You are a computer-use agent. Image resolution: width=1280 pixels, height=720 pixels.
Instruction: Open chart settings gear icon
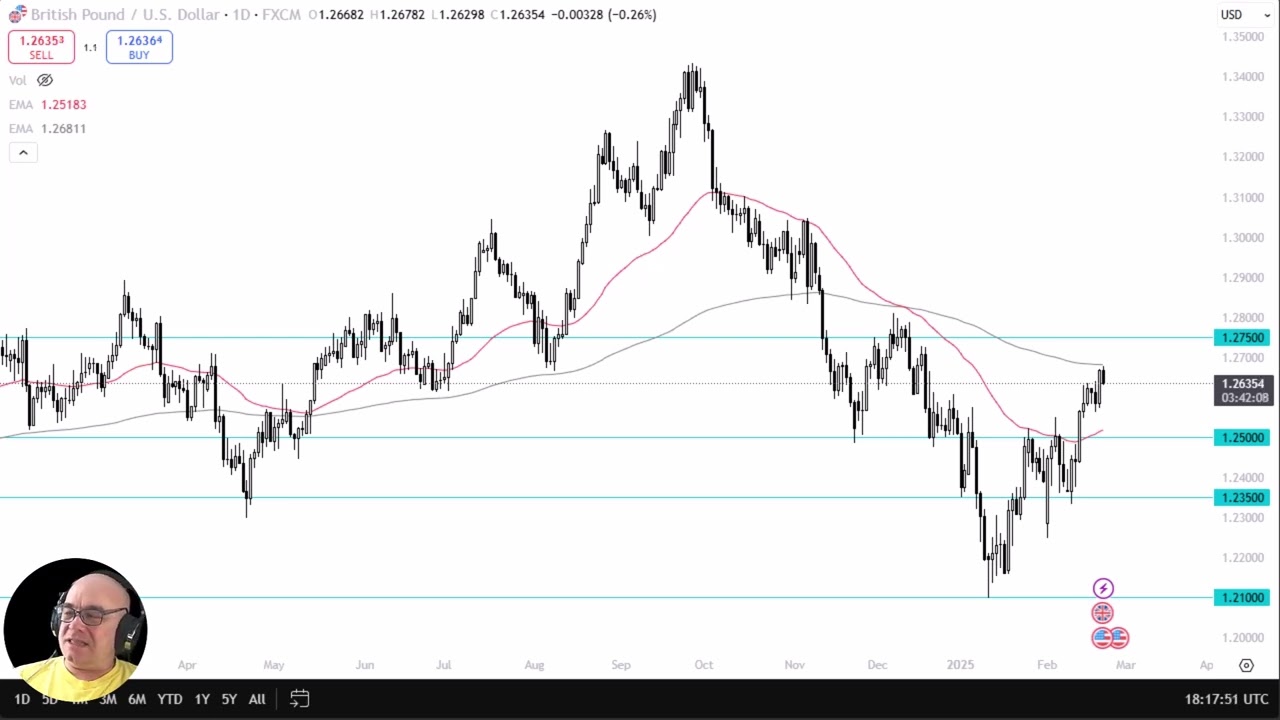(1246, 665)
